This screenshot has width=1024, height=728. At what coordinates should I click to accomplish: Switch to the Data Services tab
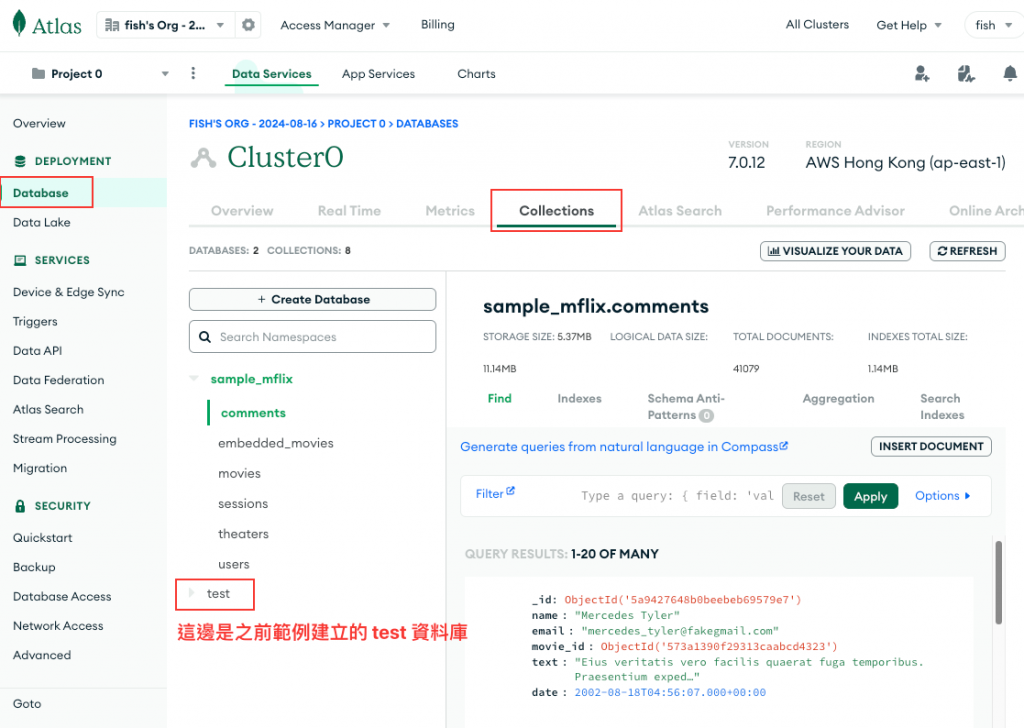tap(272, 74)
